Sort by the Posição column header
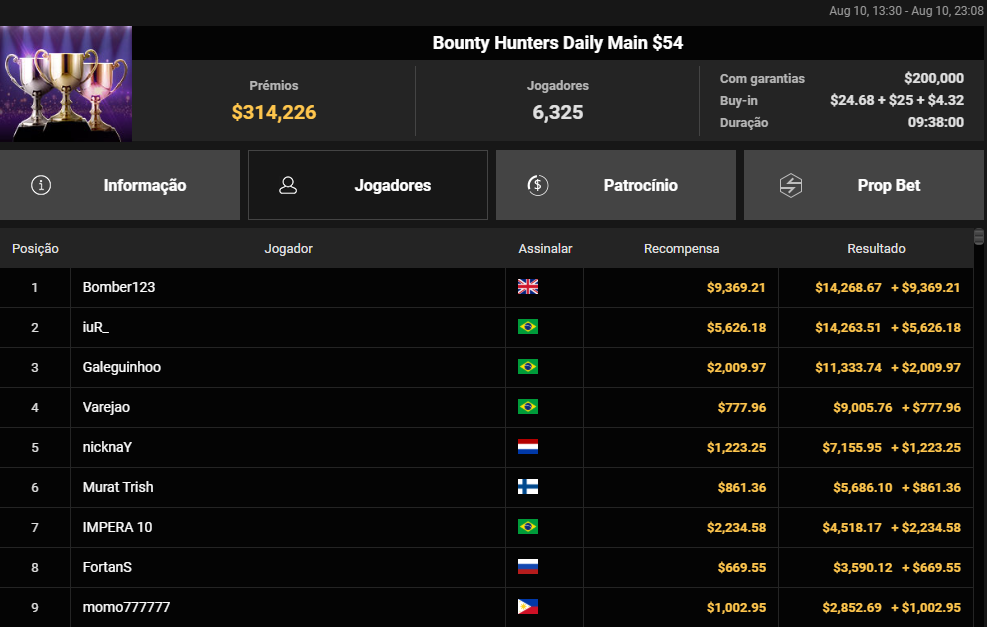Screen dimensions: 987x627 [x=35, y=249]
